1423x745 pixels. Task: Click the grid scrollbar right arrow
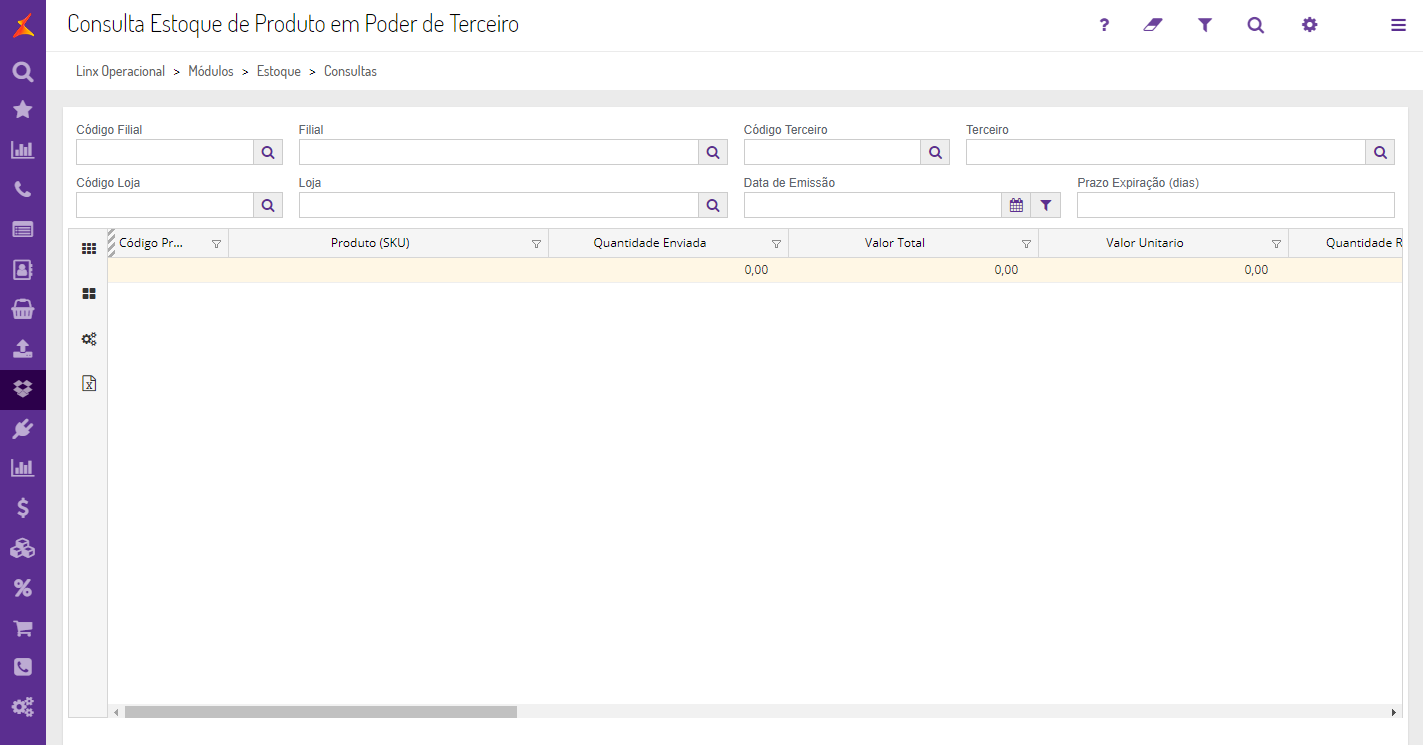[x=1394, y=712]
